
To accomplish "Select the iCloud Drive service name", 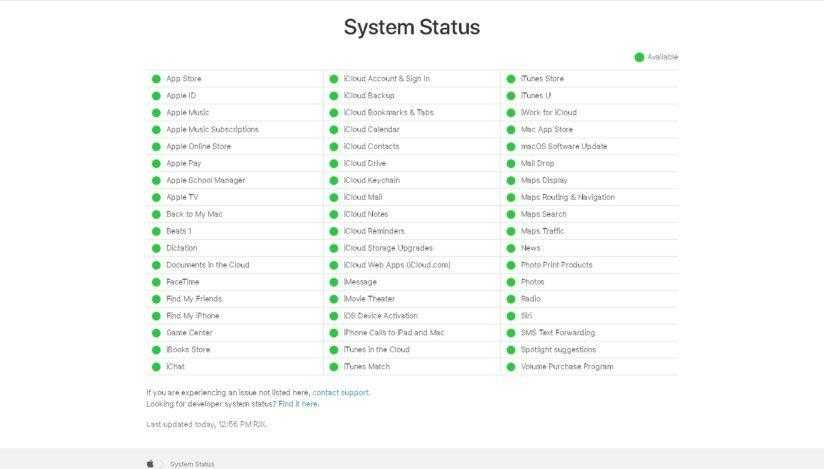I will click(364, 163).
